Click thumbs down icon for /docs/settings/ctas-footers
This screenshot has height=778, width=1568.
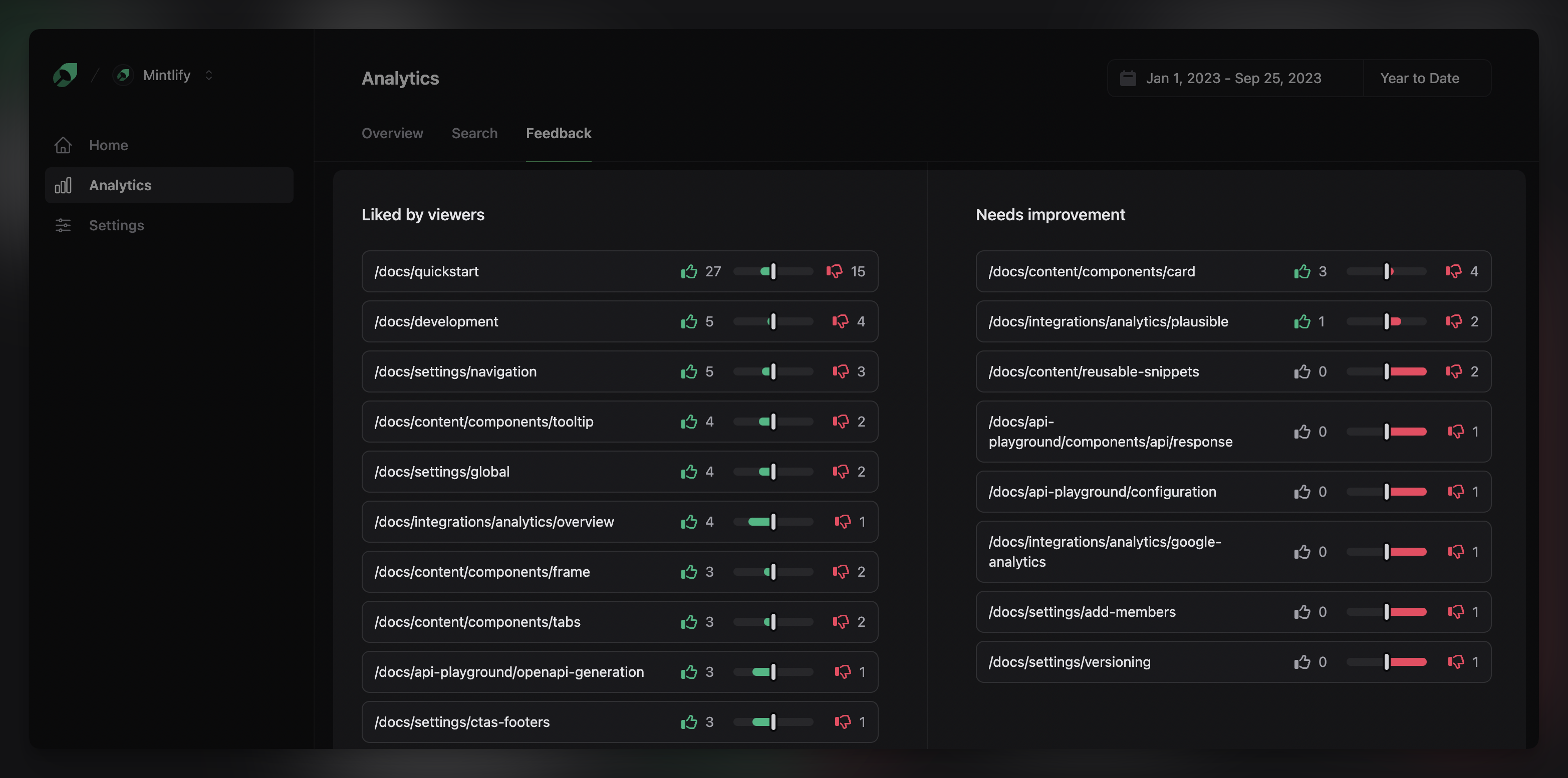(843, 722)
